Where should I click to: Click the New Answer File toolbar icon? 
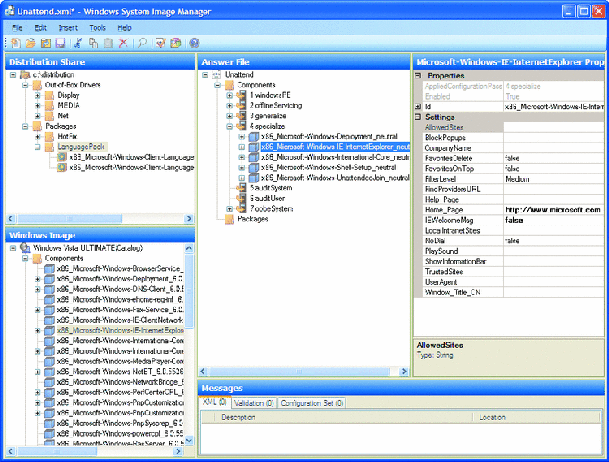(x=16, y=43)
